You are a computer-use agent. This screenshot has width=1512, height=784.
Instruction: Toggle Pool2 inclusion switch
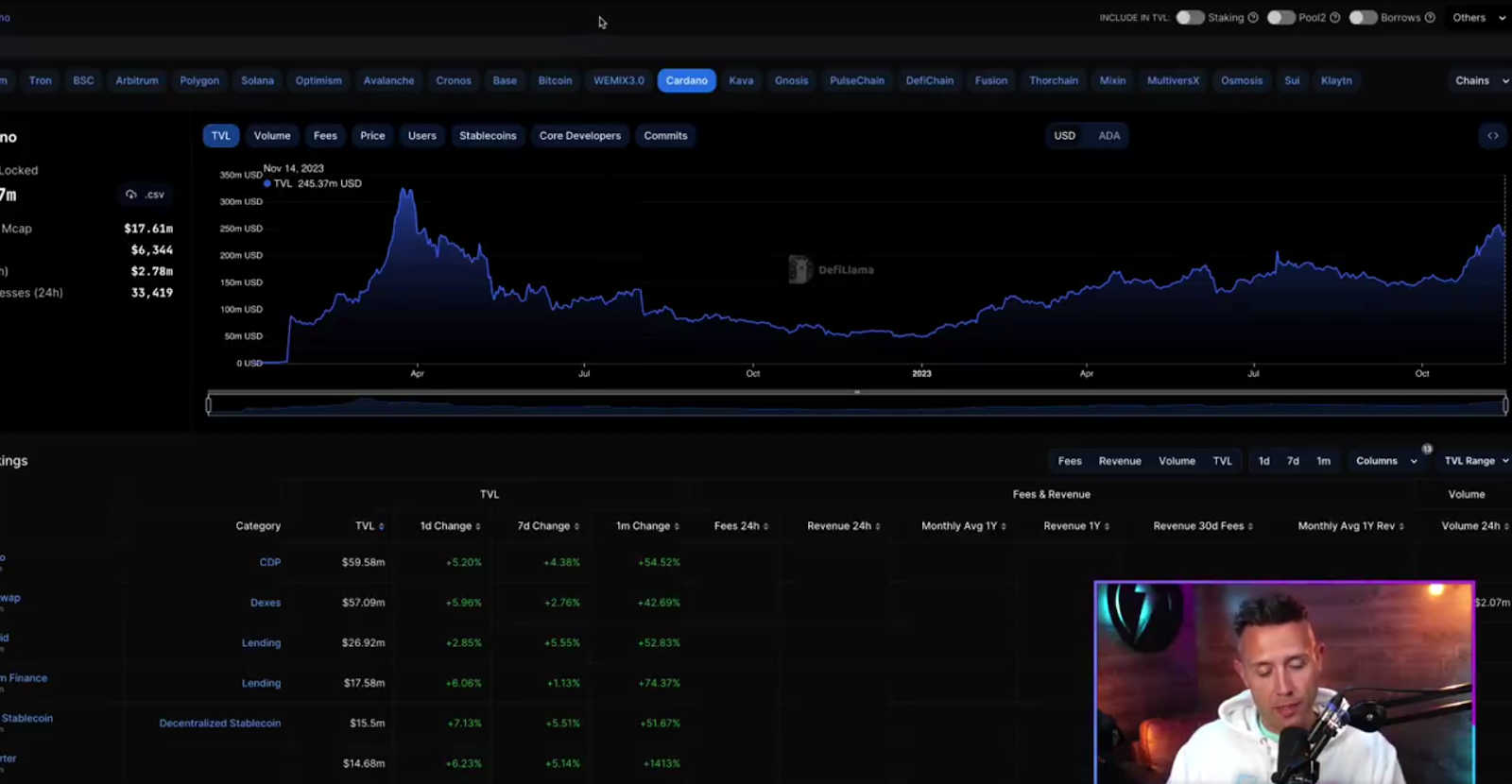click(x=1280, y=18)
